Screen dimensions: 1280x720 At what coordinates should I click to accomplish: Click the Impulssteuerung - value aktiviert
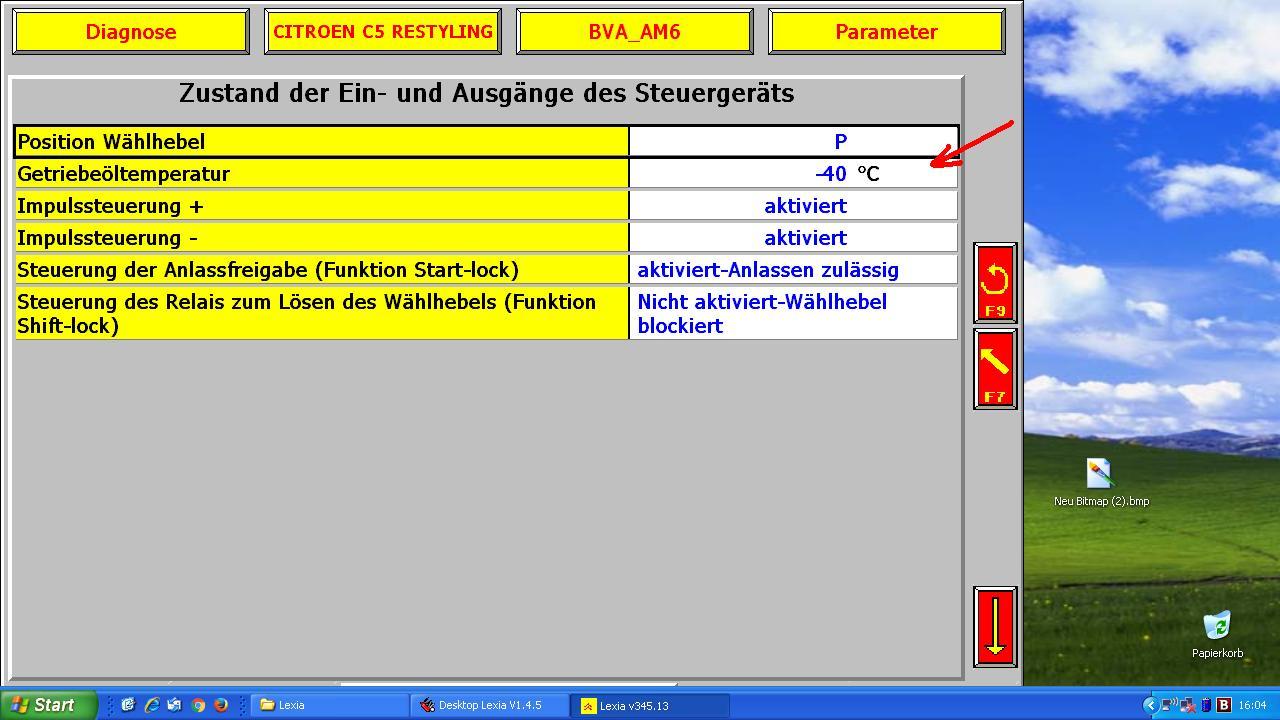point(794,238)
